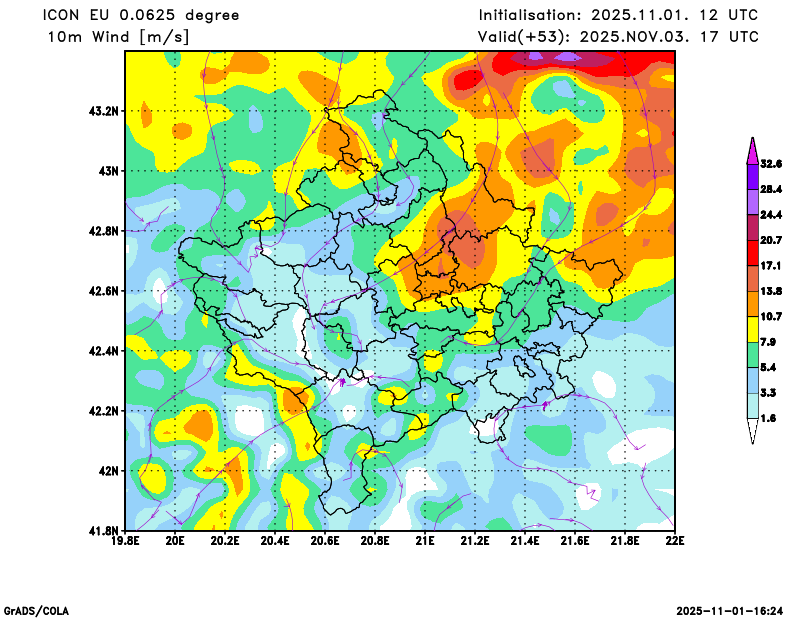The height and width of the screenshot is (618, 800).
Task: Click the "10m Wind [m/s]" subtitle
Action: click(118, 37)
